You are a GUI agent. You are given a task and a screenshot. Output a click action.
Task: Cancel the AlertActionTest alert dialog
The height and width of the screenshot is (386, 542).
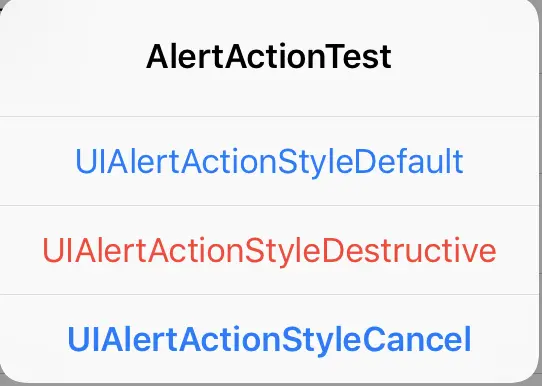coord(269,339)
